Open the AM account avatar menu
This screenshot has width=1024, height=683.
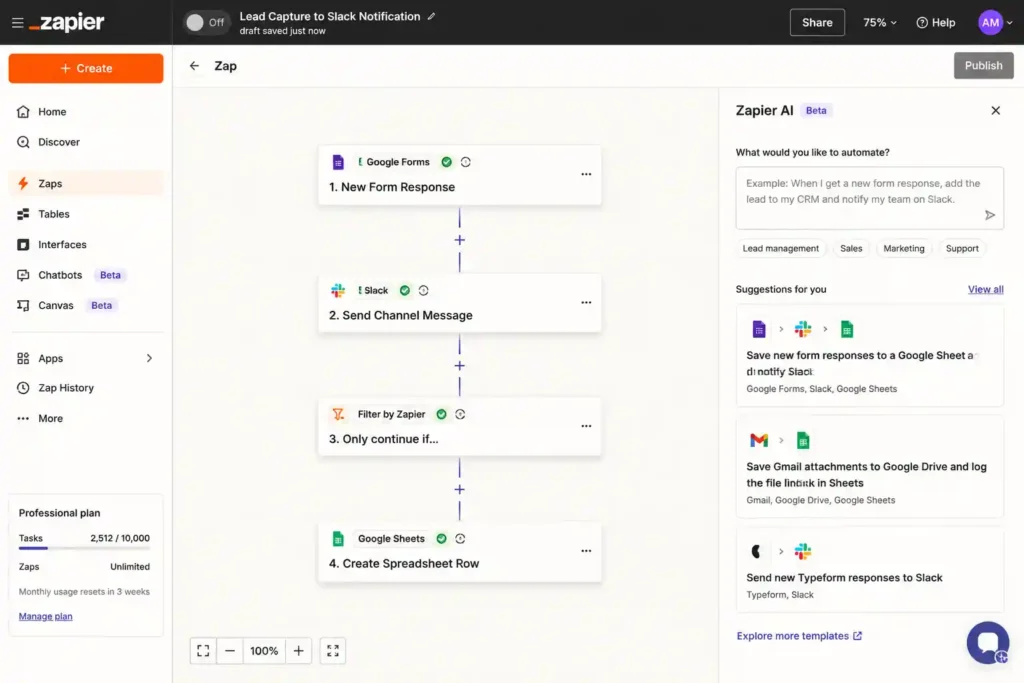pyautogui.click(x=995, y=22)
